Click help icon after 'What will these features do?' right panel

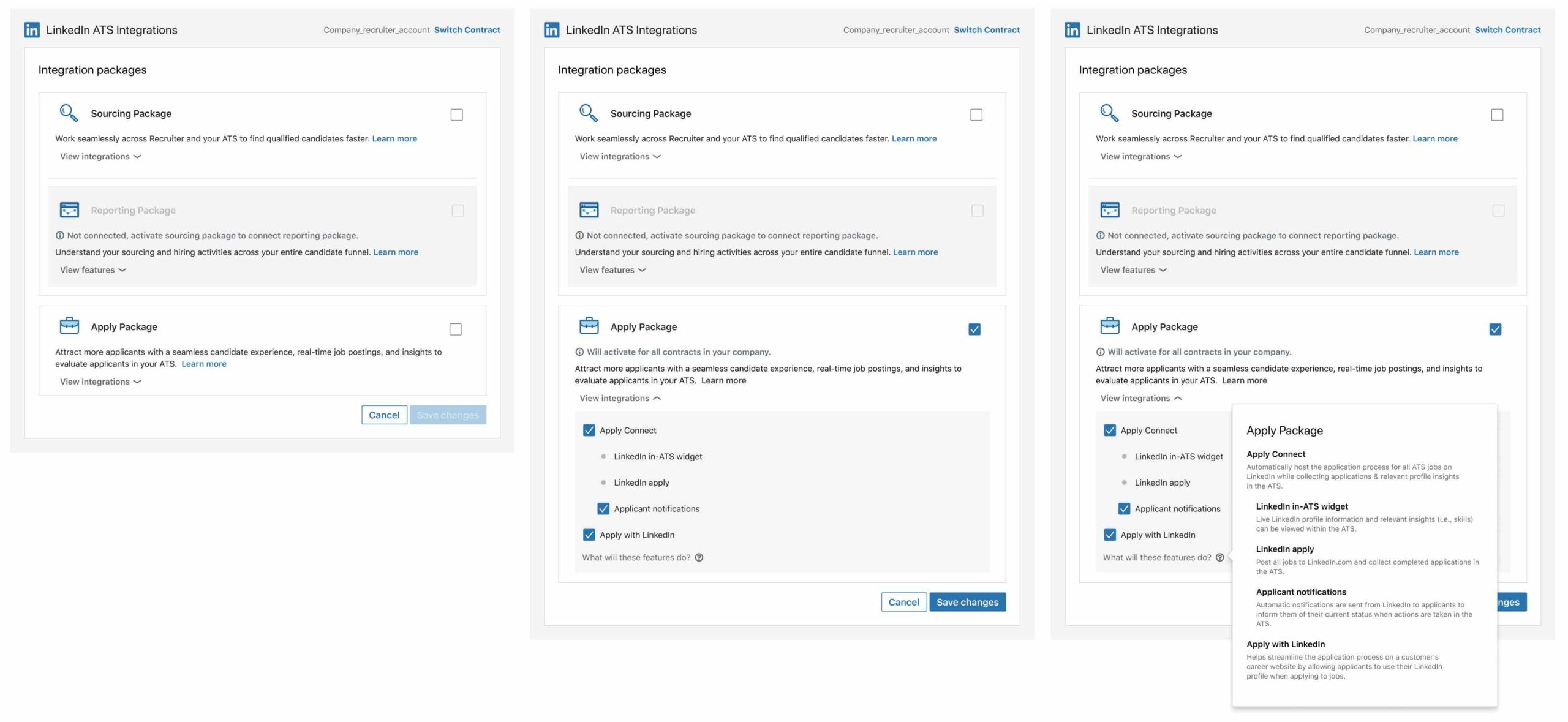click(x=1219, y=558)
